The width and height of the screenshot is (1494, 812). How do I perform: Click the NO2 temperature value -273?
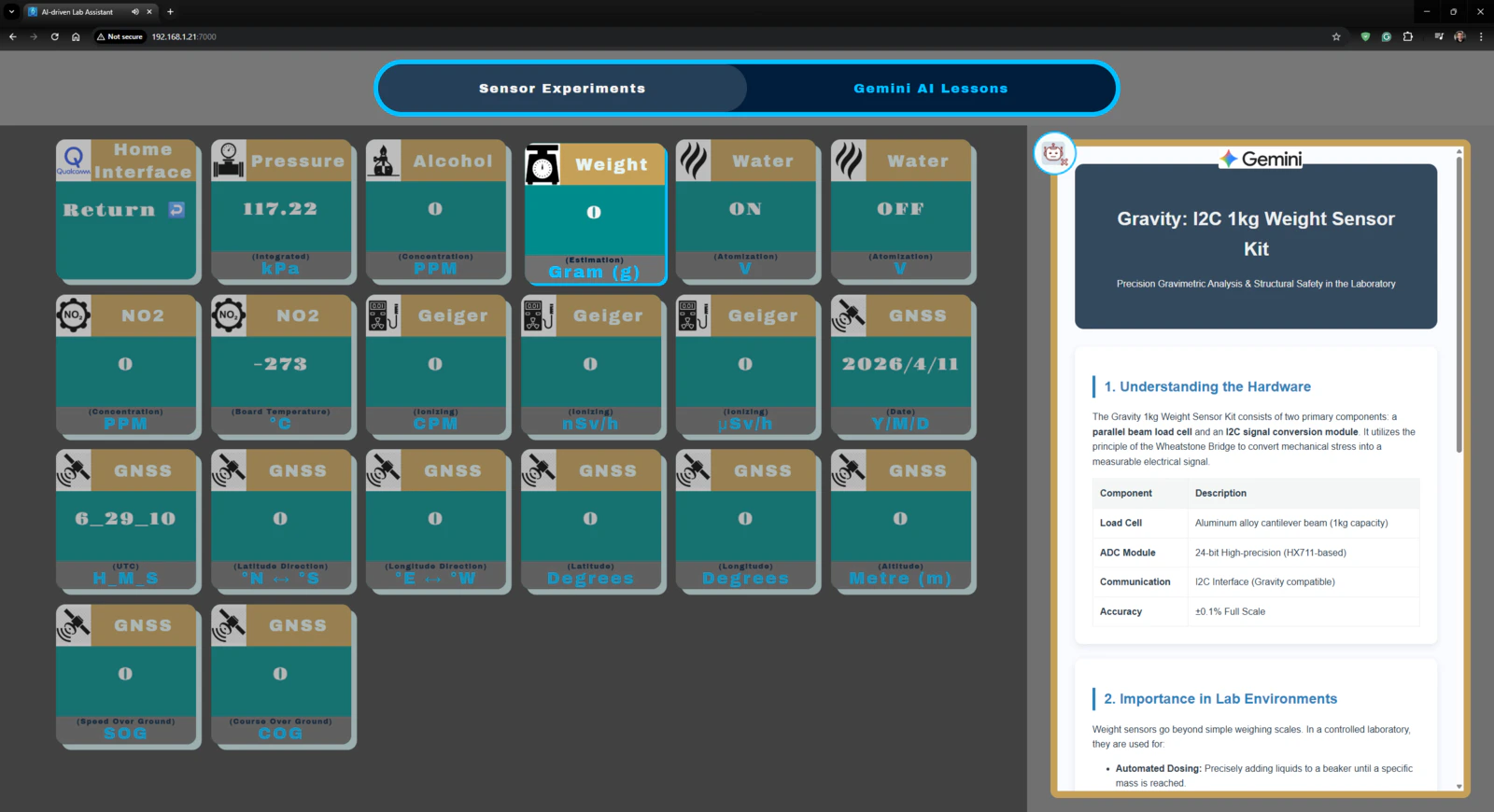click(x=280, y=364)
